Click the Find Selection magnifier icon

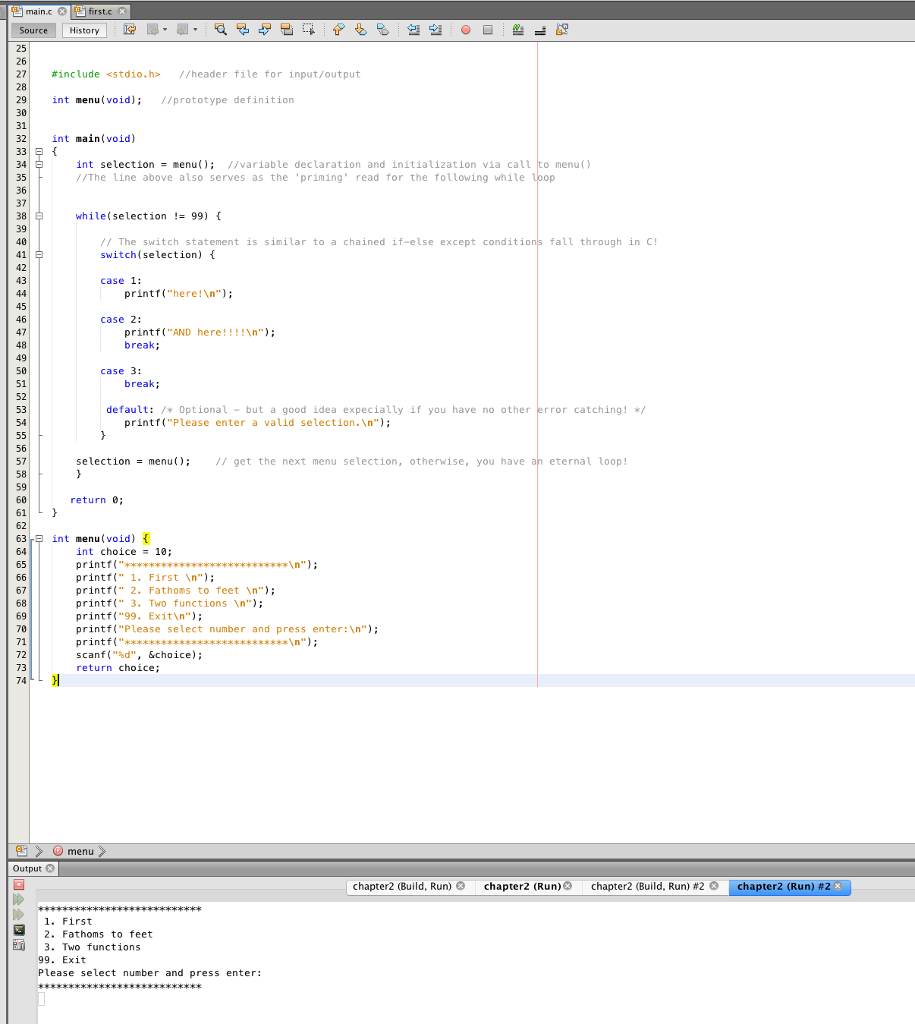(x=221, y=29)
